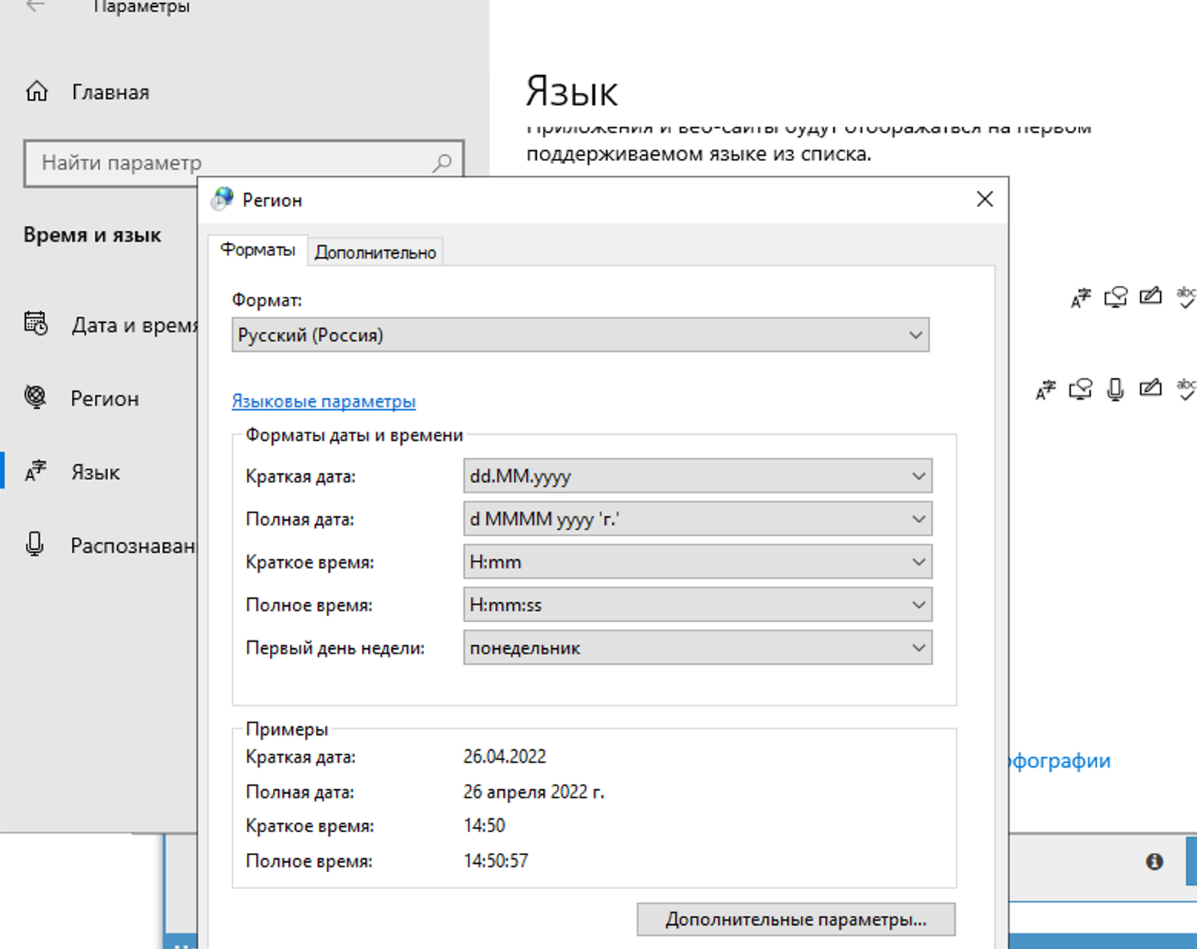Click the magnifier icon in search box
Viewport: 1197px width, 949px height.
click(x=442, y=163)
